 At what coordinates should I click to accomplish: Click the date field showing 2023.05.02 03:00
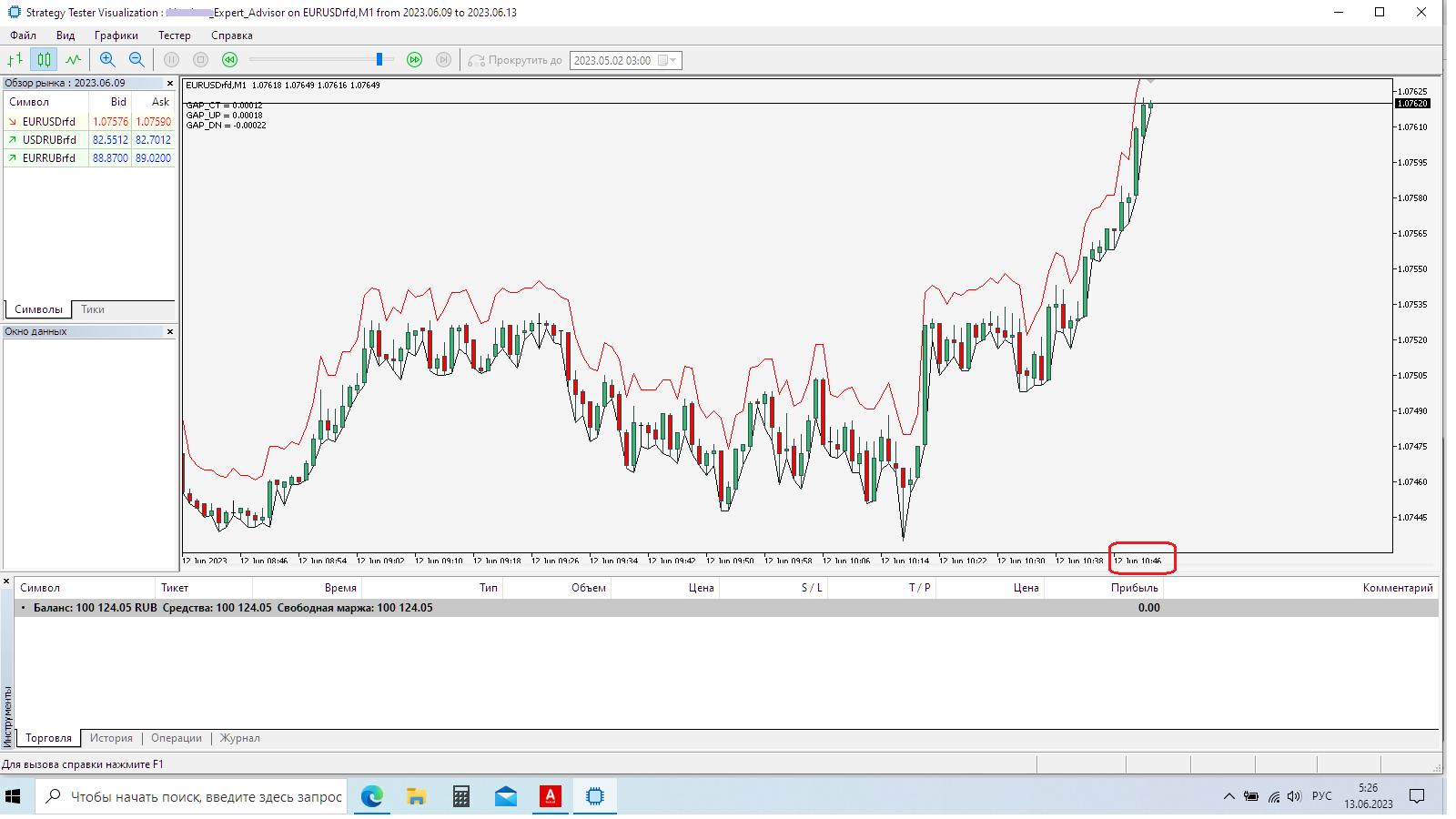[612, 61]
